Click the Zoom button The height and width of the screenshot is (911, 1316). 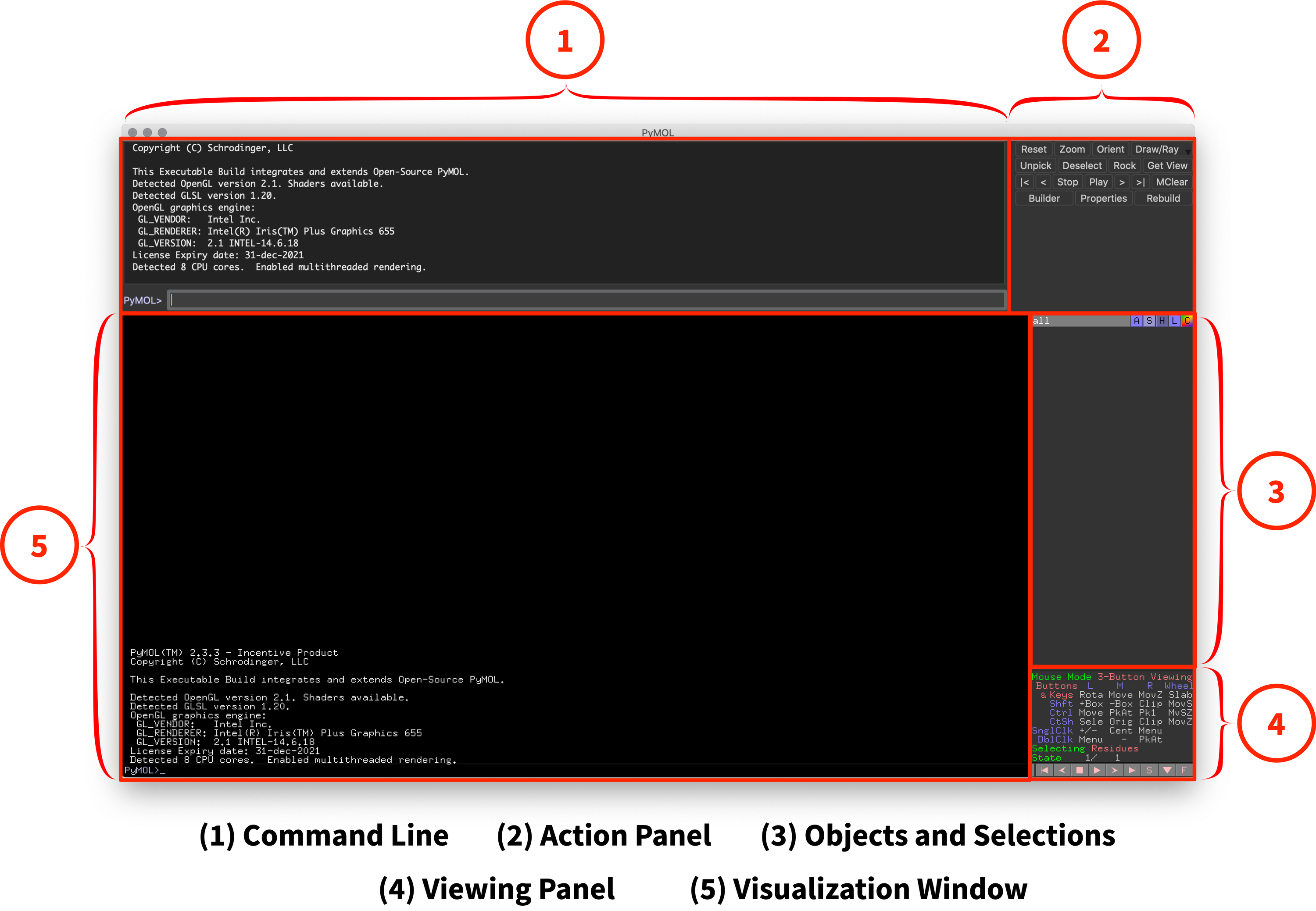point(1072,149)
